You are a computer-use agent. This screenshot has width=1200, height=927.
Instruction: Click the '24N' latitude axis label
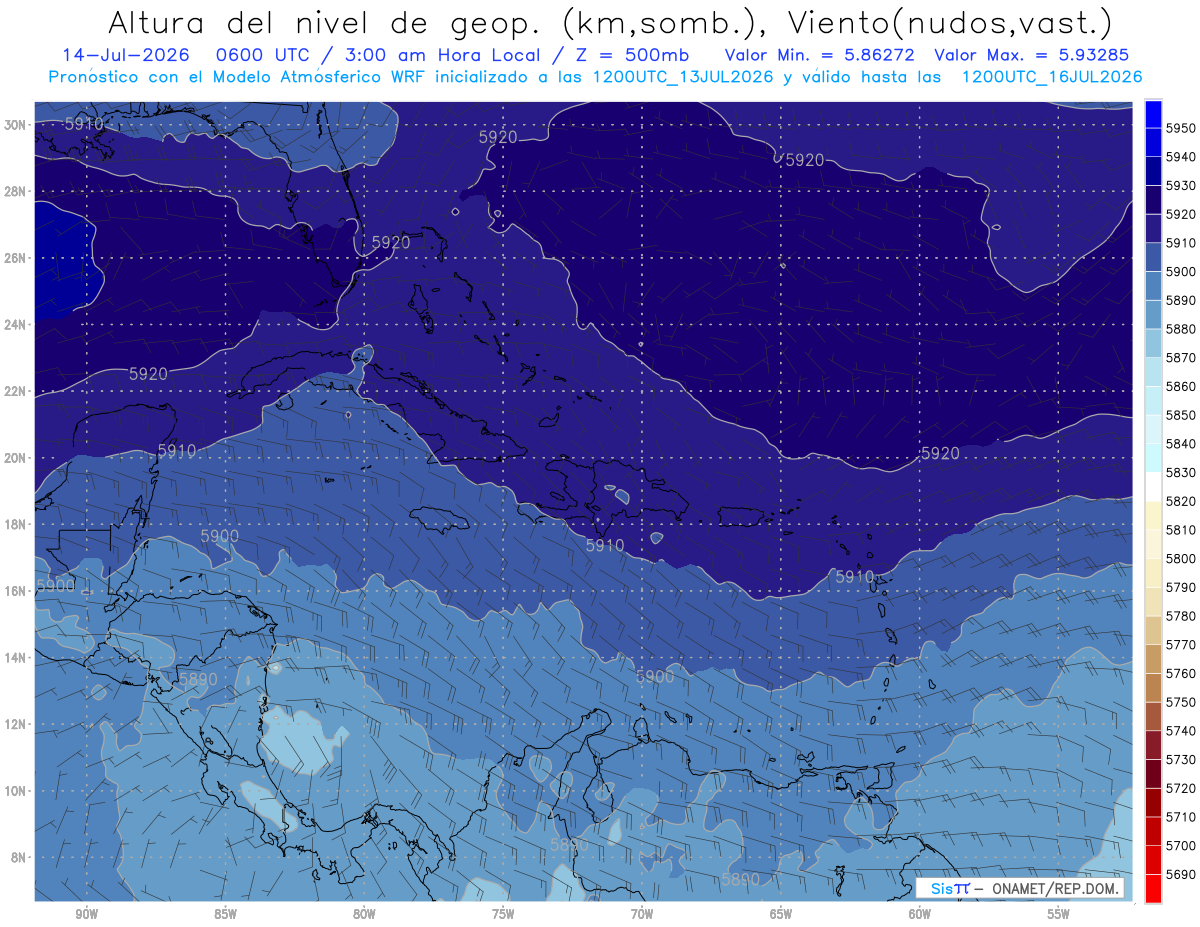[15, 325]
